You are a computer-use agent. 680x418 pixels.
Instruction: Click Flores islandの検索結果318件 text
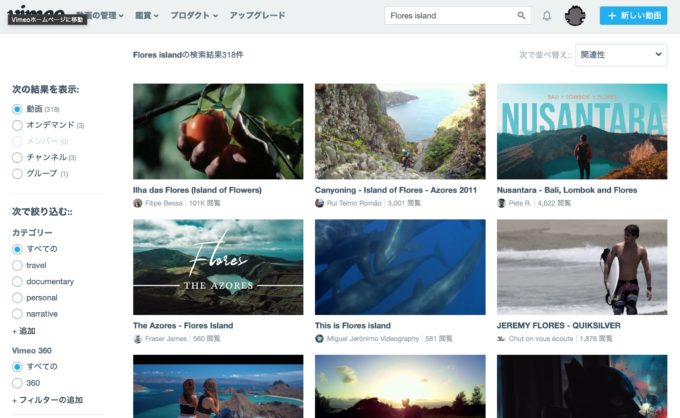(x=188, y=55)
